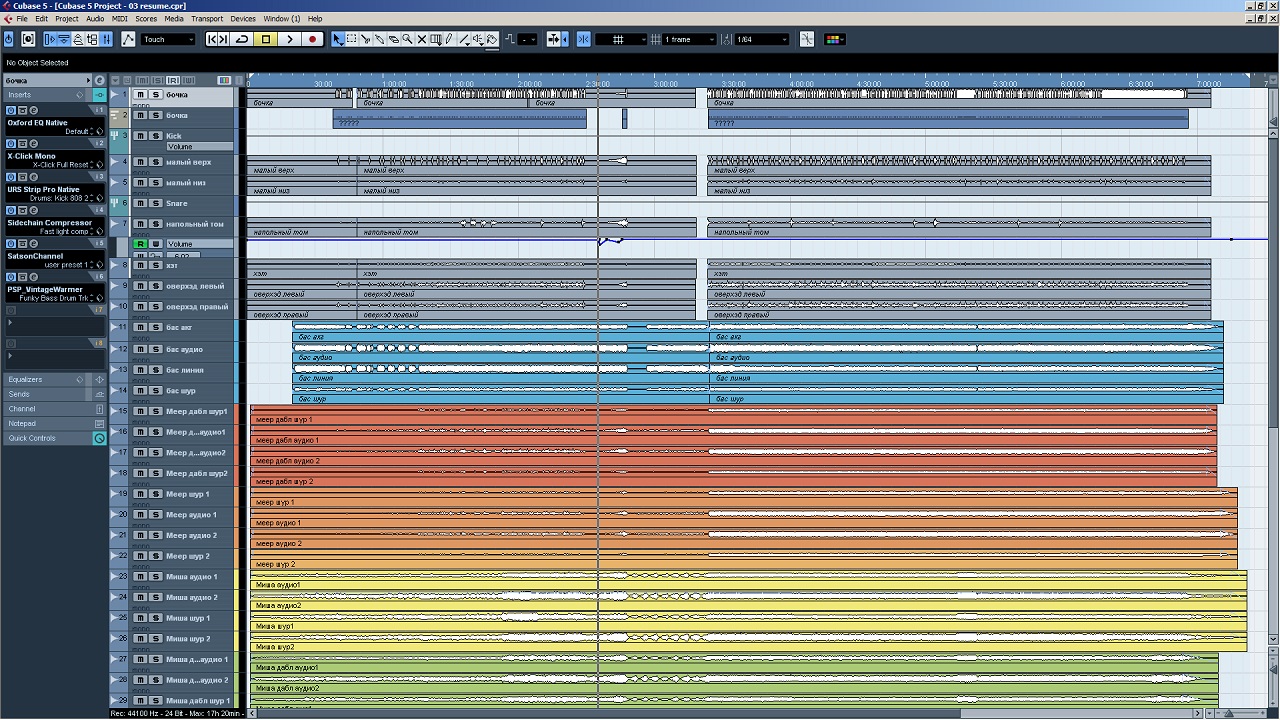Open the Channel inspector section
This screenshot has height=720, width=1280.
click(54, 409)
